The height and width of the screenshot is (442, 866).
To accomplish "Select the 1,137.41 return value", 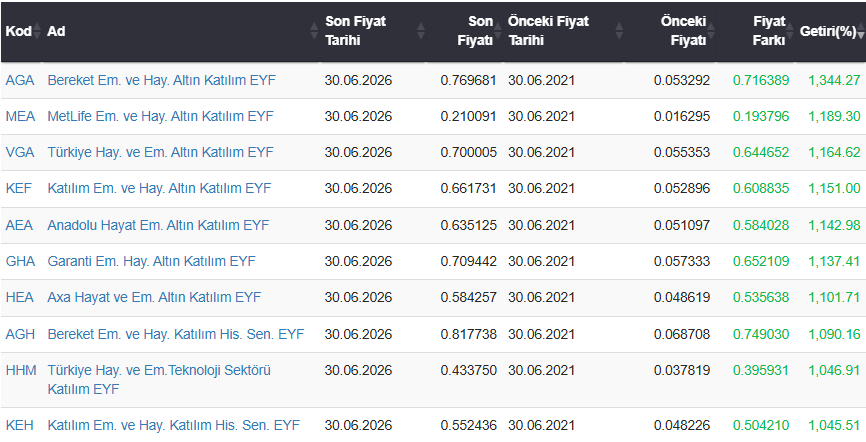I will coord(834,261).
